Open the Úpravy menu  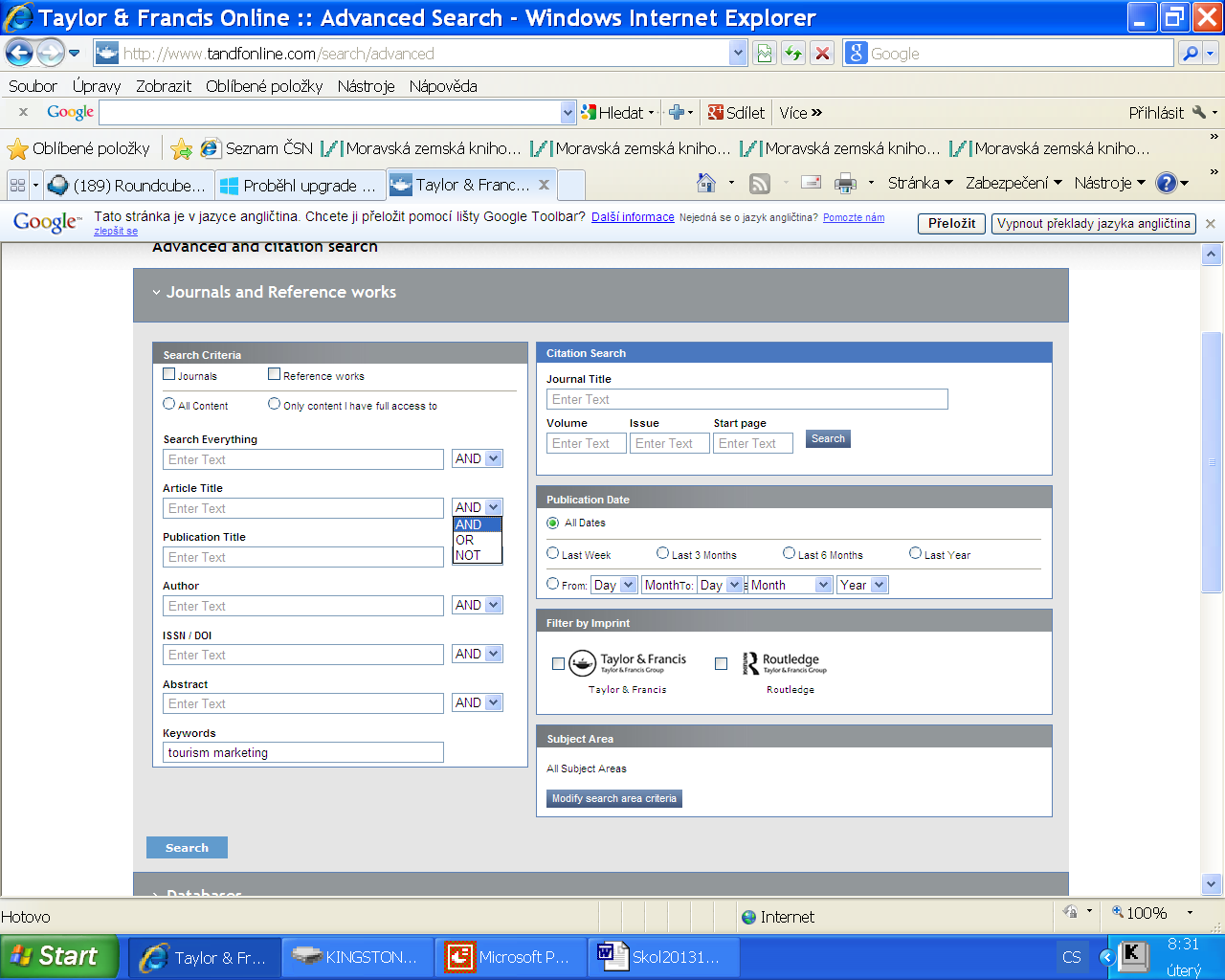click(x=97, y=86)
